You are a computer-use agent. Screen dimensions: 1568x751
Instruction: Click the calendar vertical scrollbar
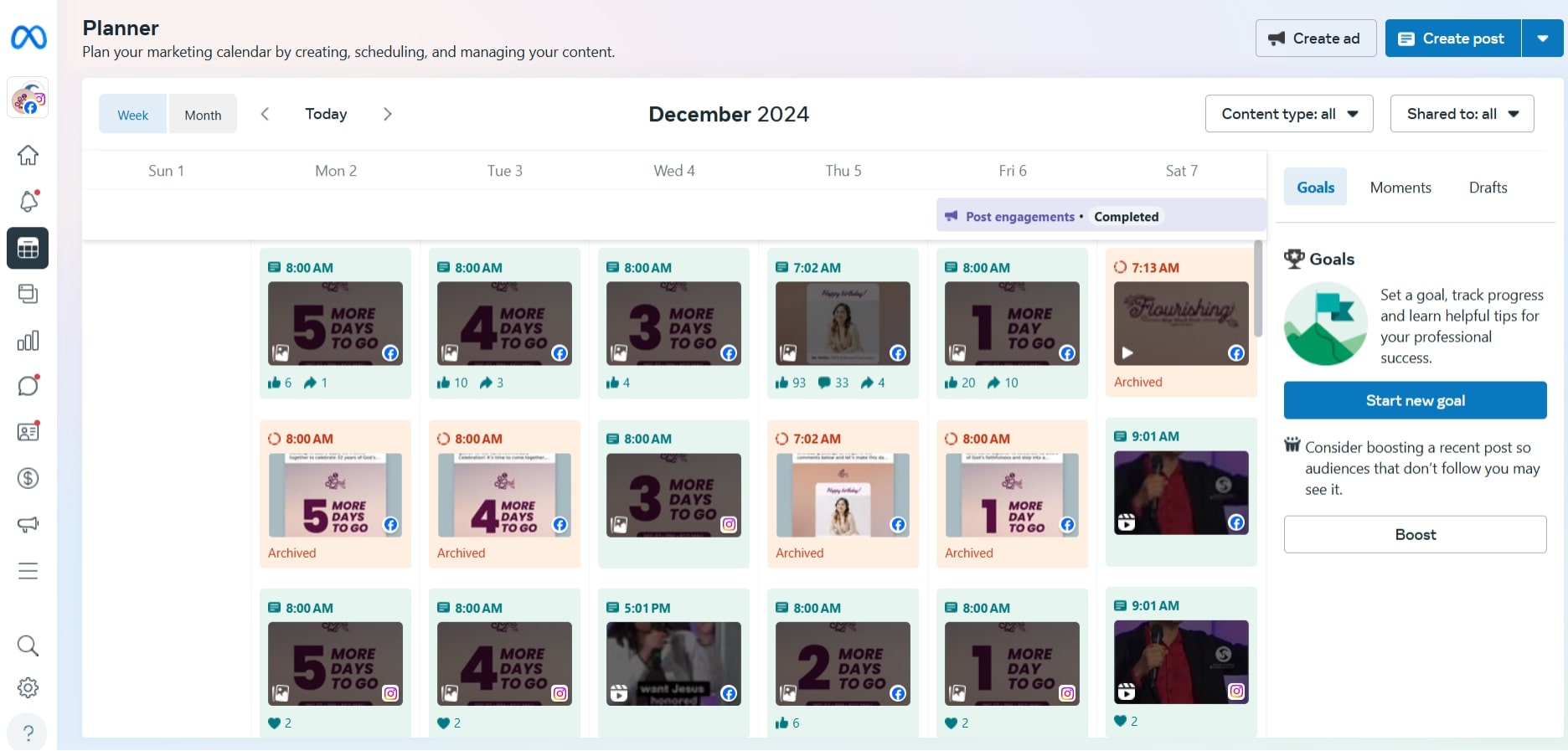(1258, 289)
